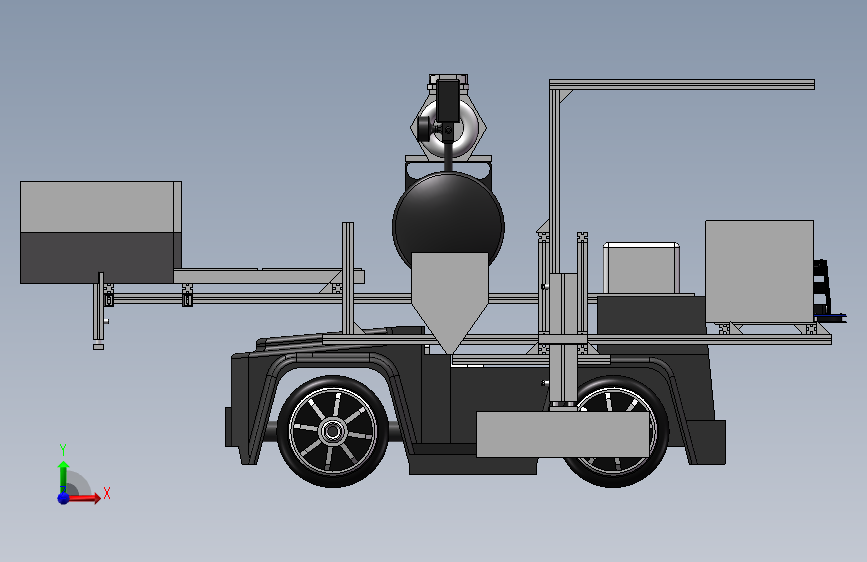Image resolution: width=867 pixels, height=562 pixels.
Task: Select the blower unit on top of the tank
Action: (x=448, y=117)
